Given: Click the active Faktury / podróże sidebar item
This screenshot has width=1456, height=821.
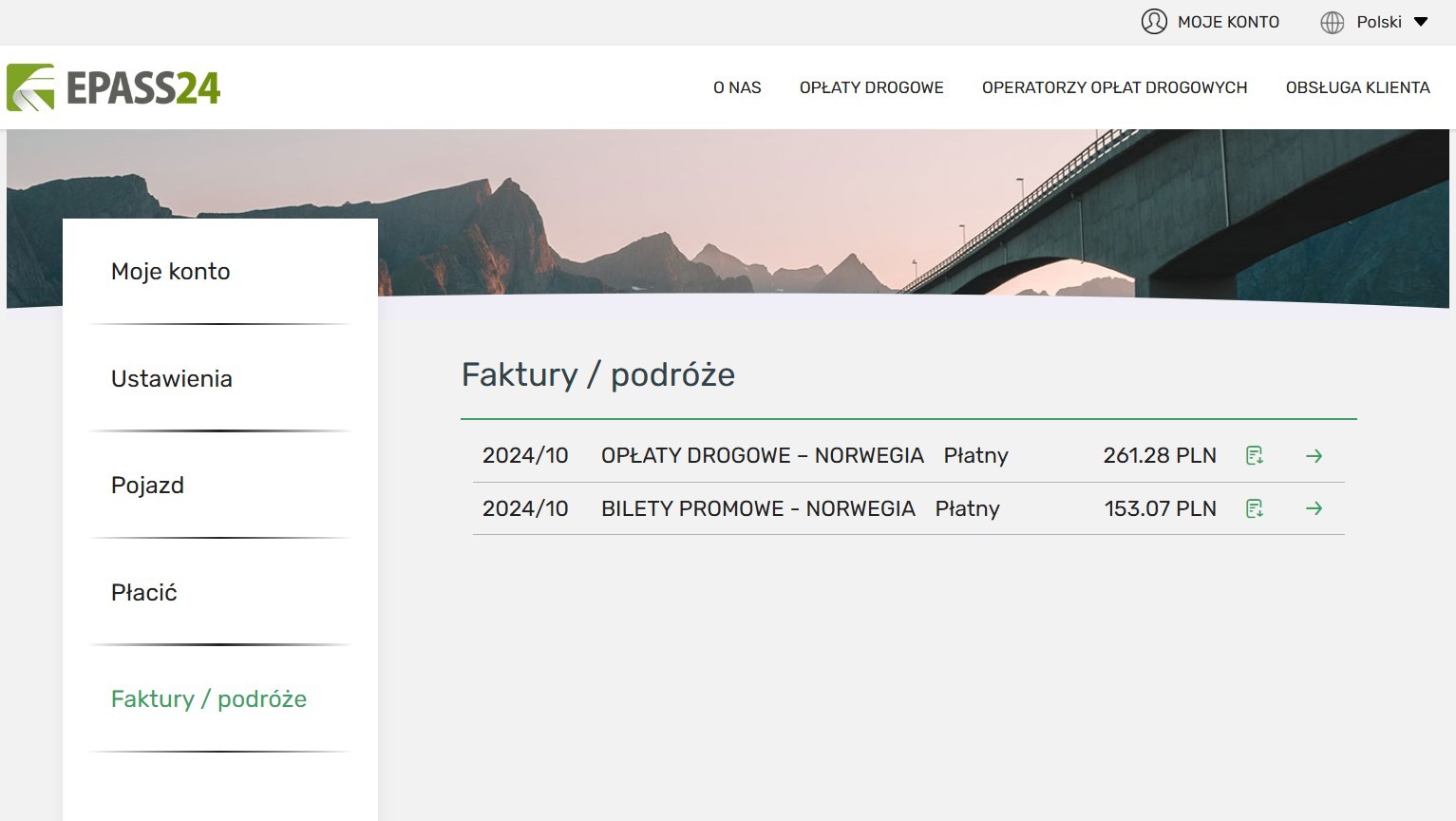Looking at the screenshot, I should pos(209,699).
